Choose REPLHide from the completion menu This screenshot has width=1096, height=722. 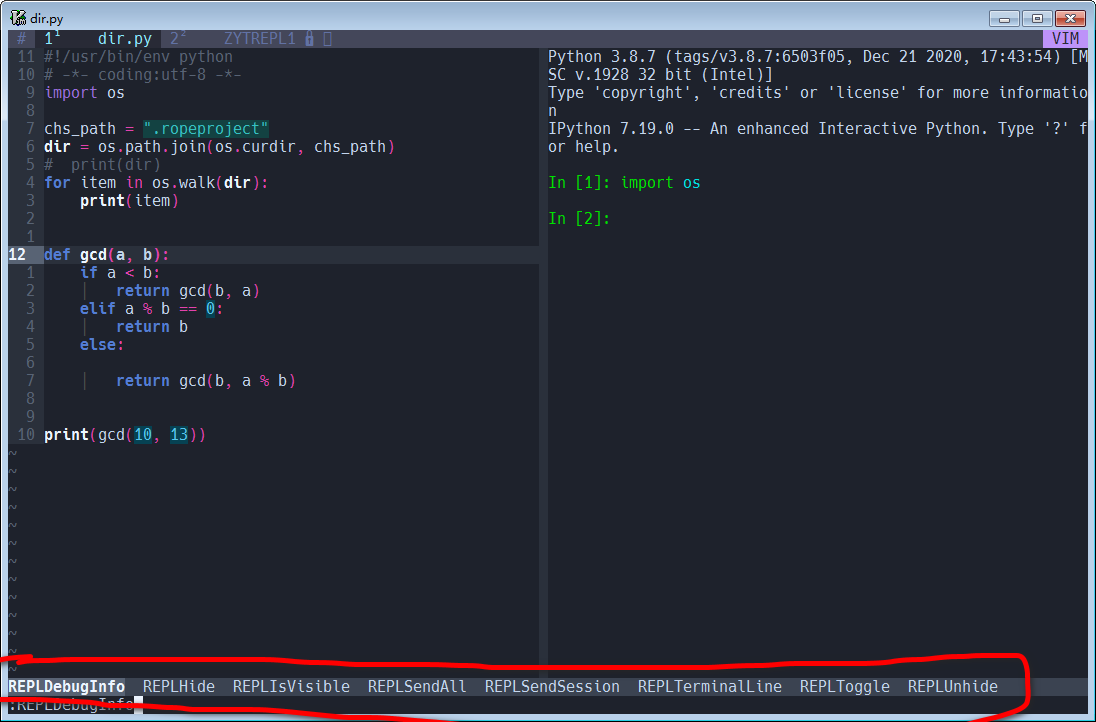click(x=179, y=686)
